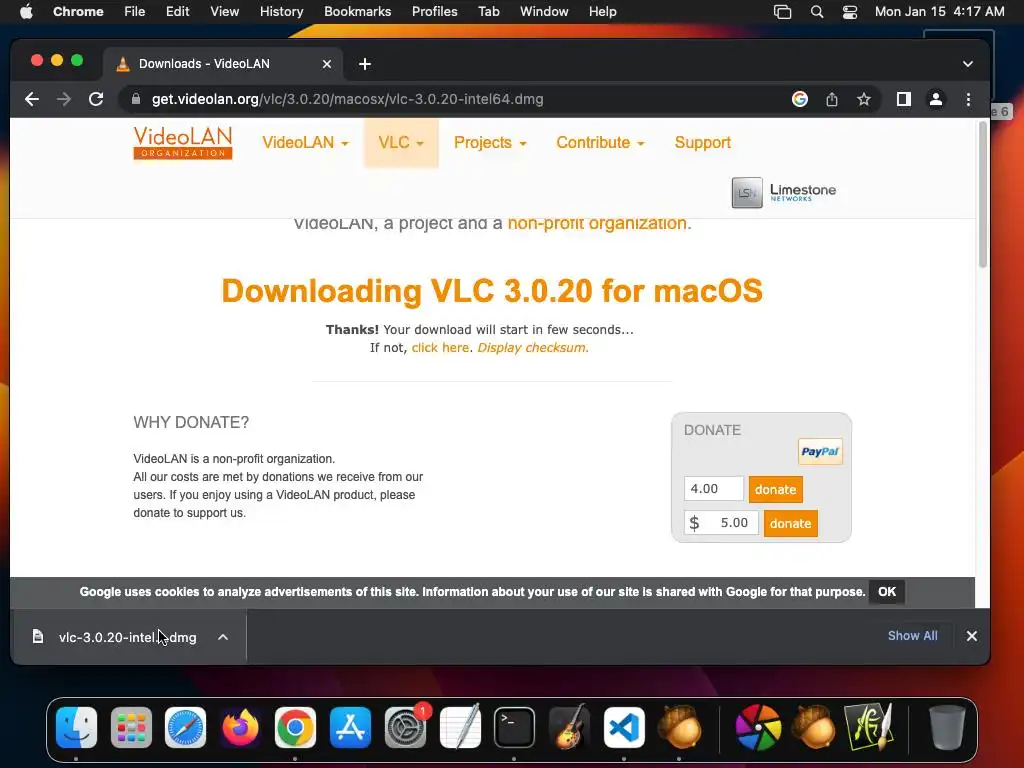Go back with the browser back arrow

31,99
